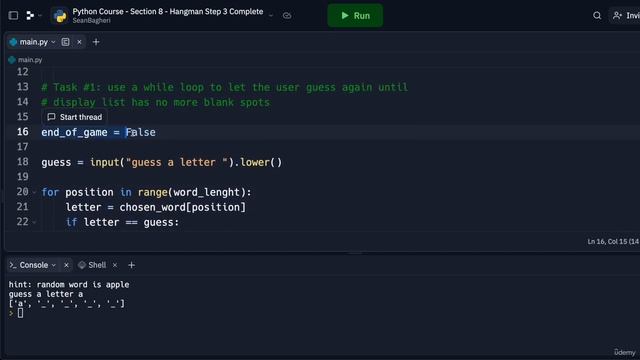Click Start thread comment button
This screenshot has height=360, width=640.
click(x=75, y=117)
